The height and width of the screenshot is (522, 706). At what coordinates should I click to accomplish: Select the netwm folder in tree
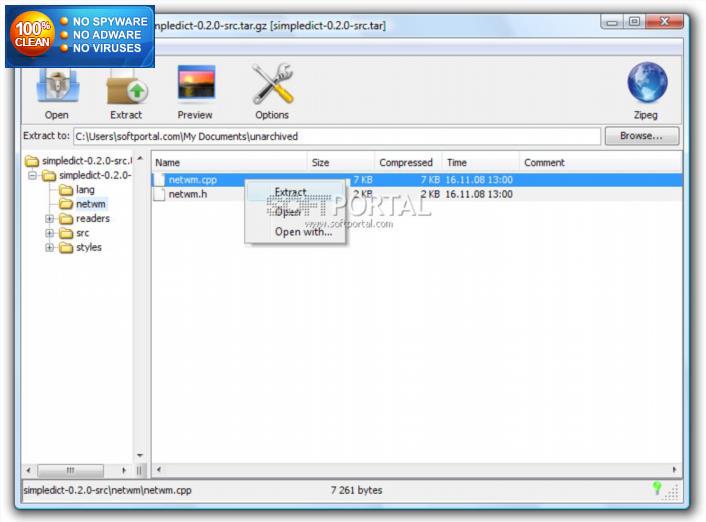tap(83, 204)
